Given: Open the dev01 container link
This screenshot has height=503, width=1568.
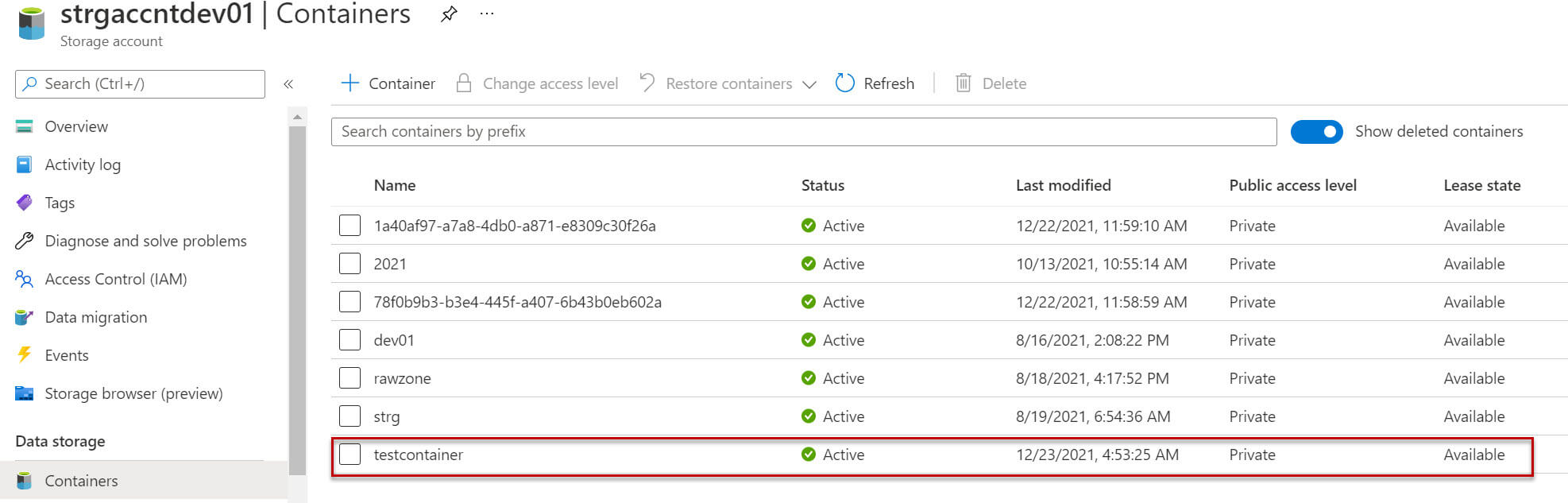Looking at the screenshot, I should [x=394, y=340].
